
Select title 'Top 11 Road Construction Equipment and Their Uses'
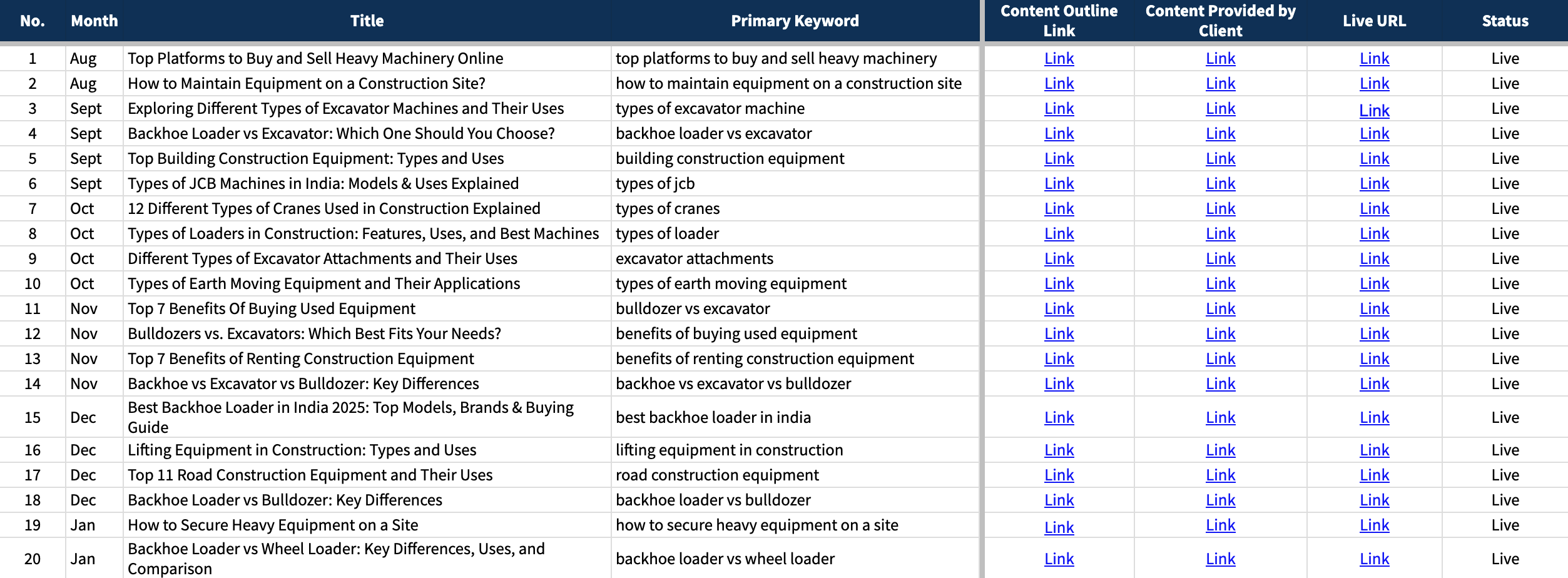[367, 475]
